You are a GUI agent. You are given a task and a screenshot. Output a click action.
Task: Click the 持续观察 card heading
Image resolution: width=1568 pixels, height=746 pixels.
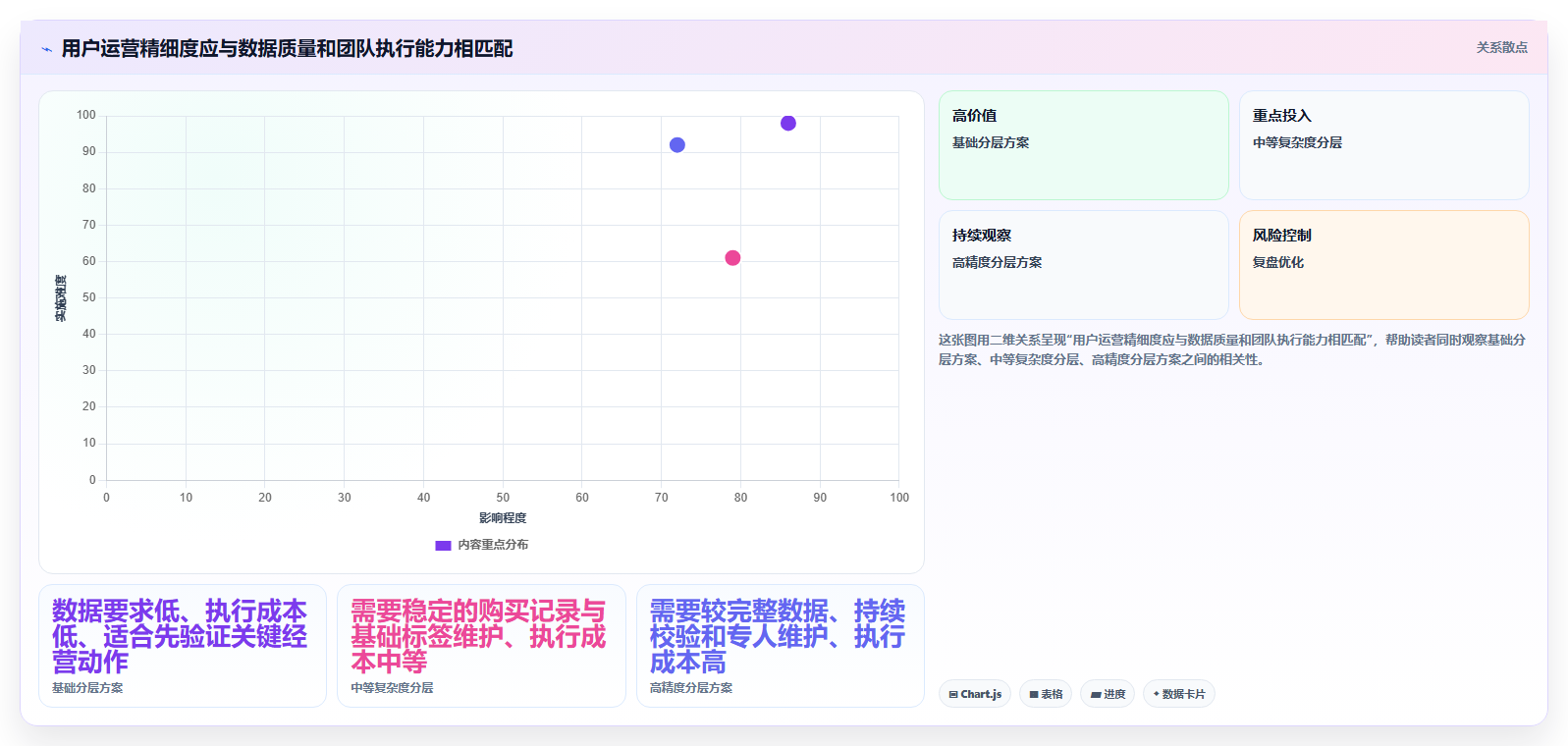point(981,236)
